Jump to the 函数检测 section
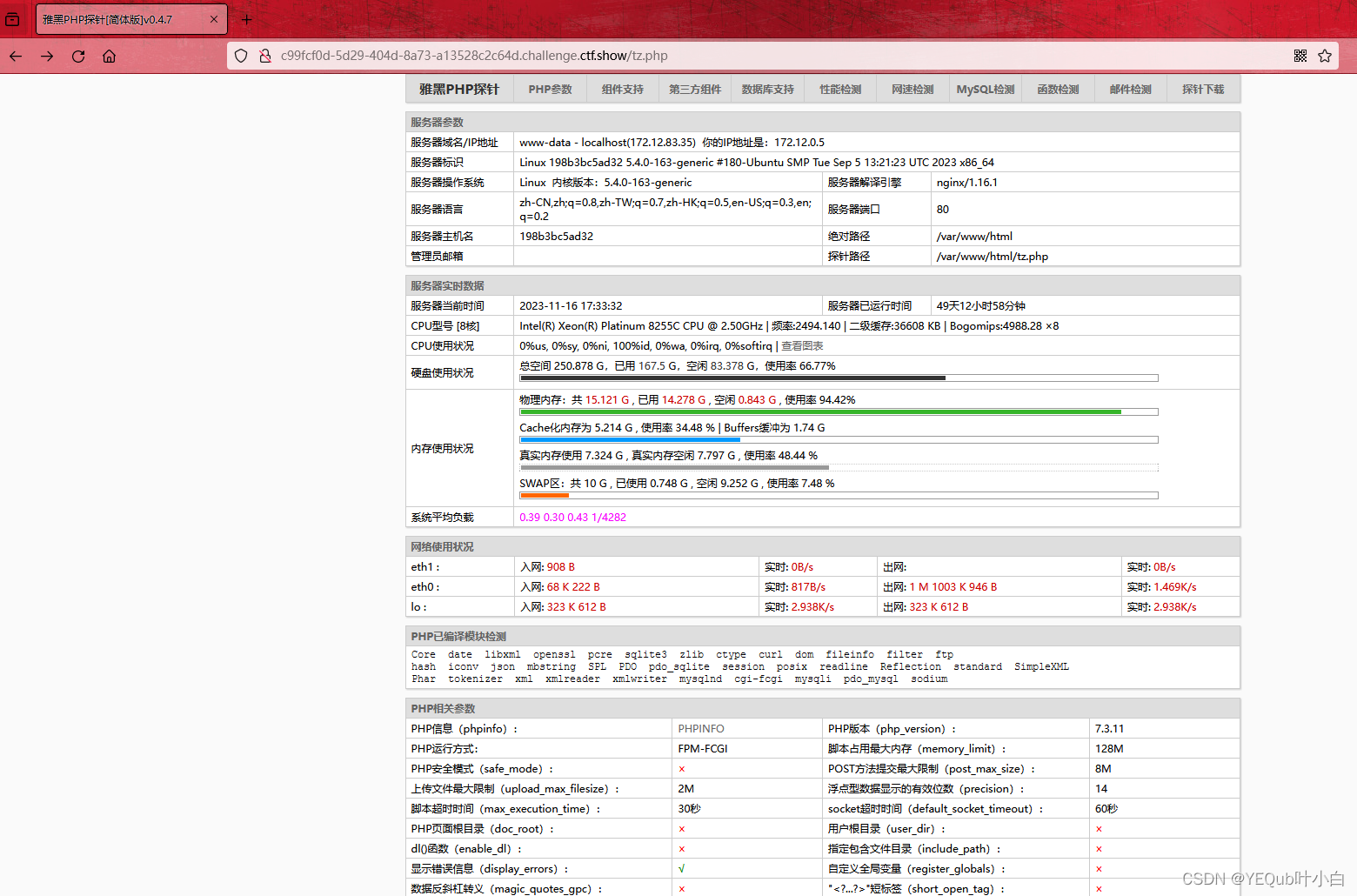1357x896 pixels. tap(1058, 90)
